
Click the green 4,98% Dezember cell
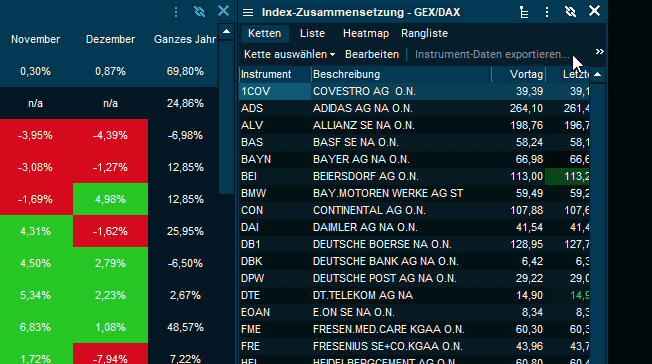(x=110, y=199)
